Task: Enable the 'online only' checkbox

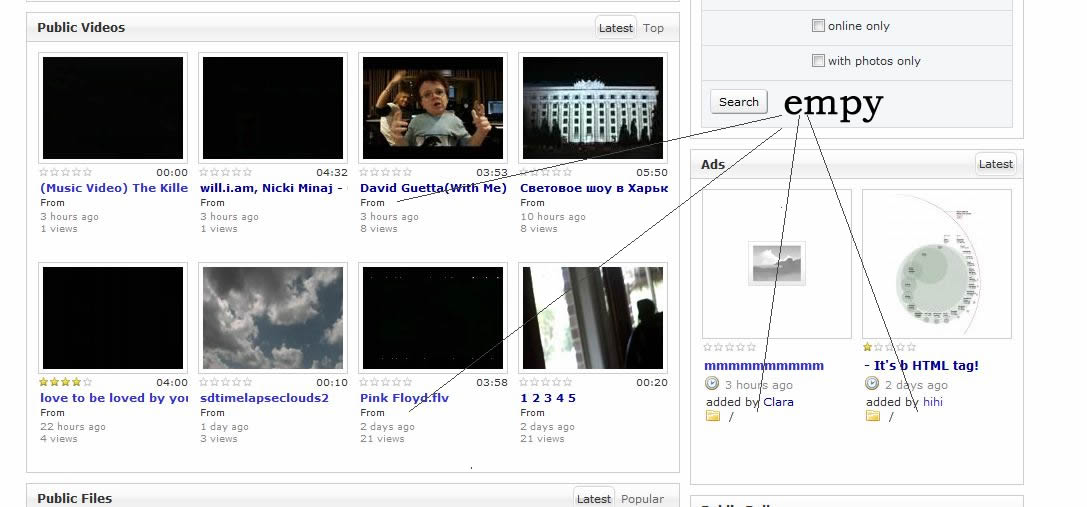Action: (x=818, y=26)
